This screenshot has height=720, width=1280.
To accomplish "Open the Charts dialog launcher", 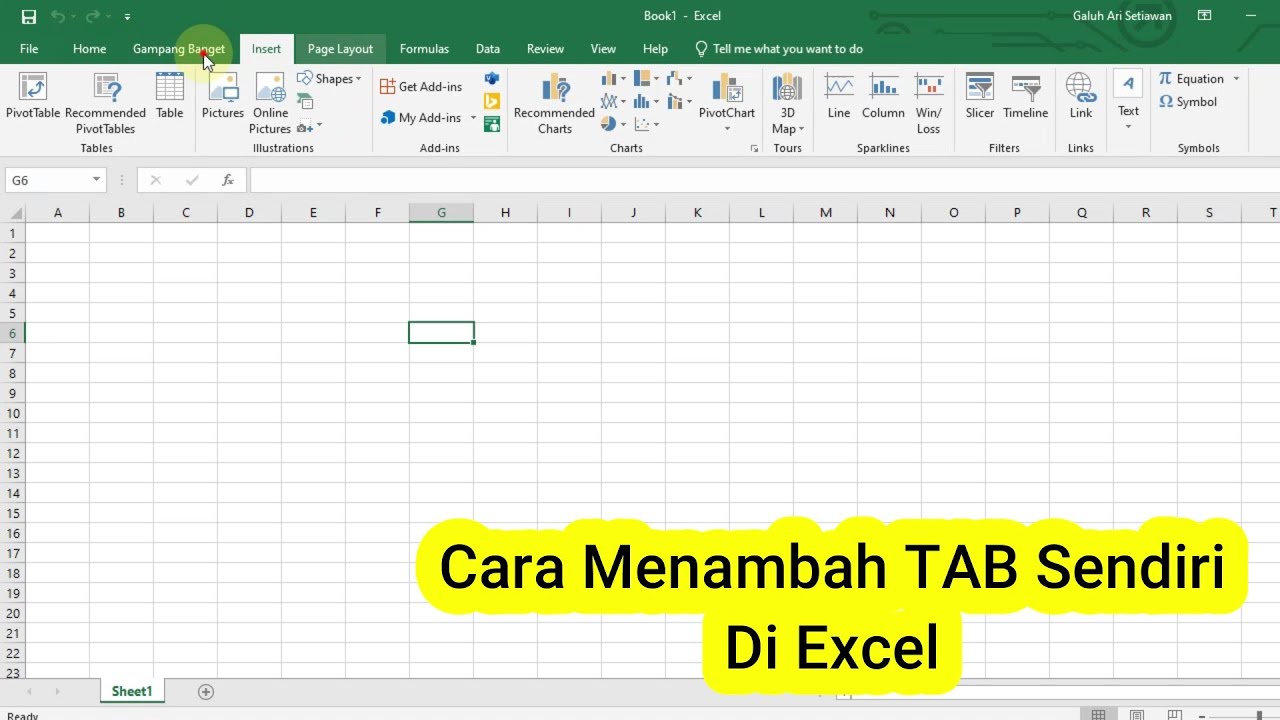I will point(754,149).
